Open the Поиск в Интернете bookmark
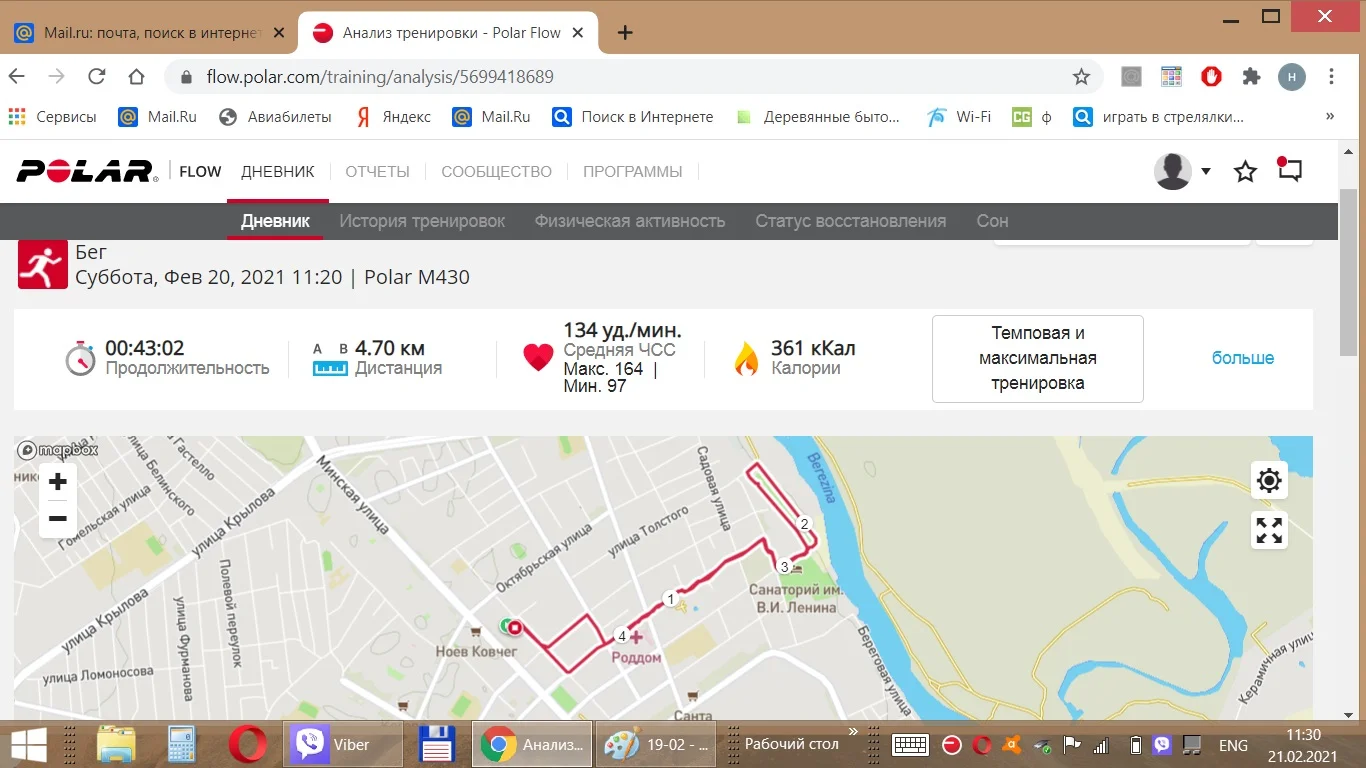The height and width of the screenshot is (768, 1366). coord(633,117)
